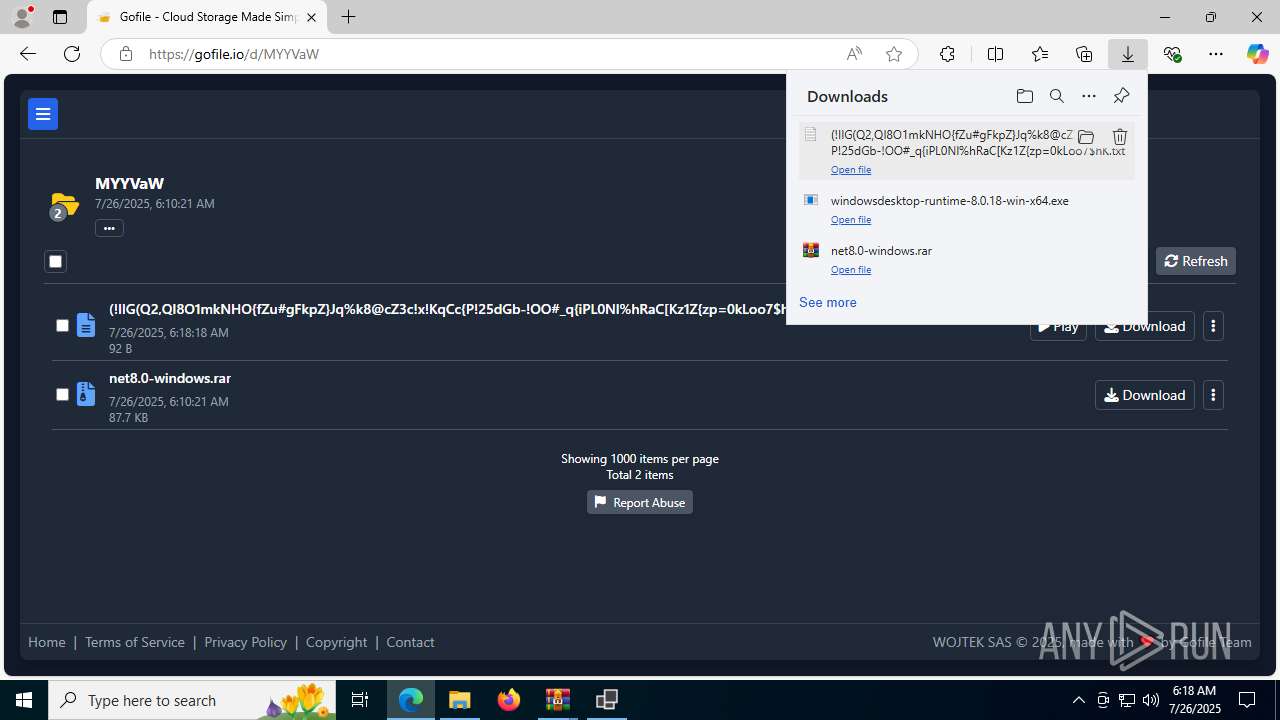This screenshot has width=1280, height=720.
Task: Open the MYYVaW folder options ellipsis
Action: click(x=109, y=228)
